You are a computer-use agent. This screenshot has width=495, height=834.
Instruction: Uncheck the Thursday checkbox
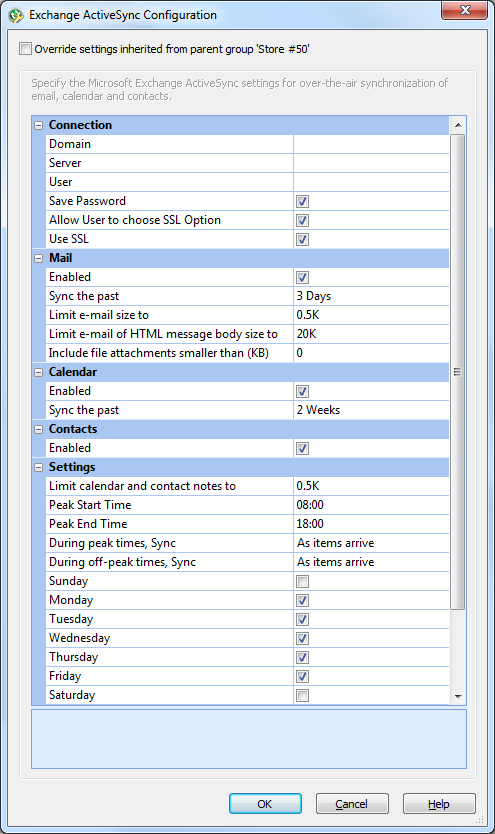pyautogui.click(x=303, y=657)
